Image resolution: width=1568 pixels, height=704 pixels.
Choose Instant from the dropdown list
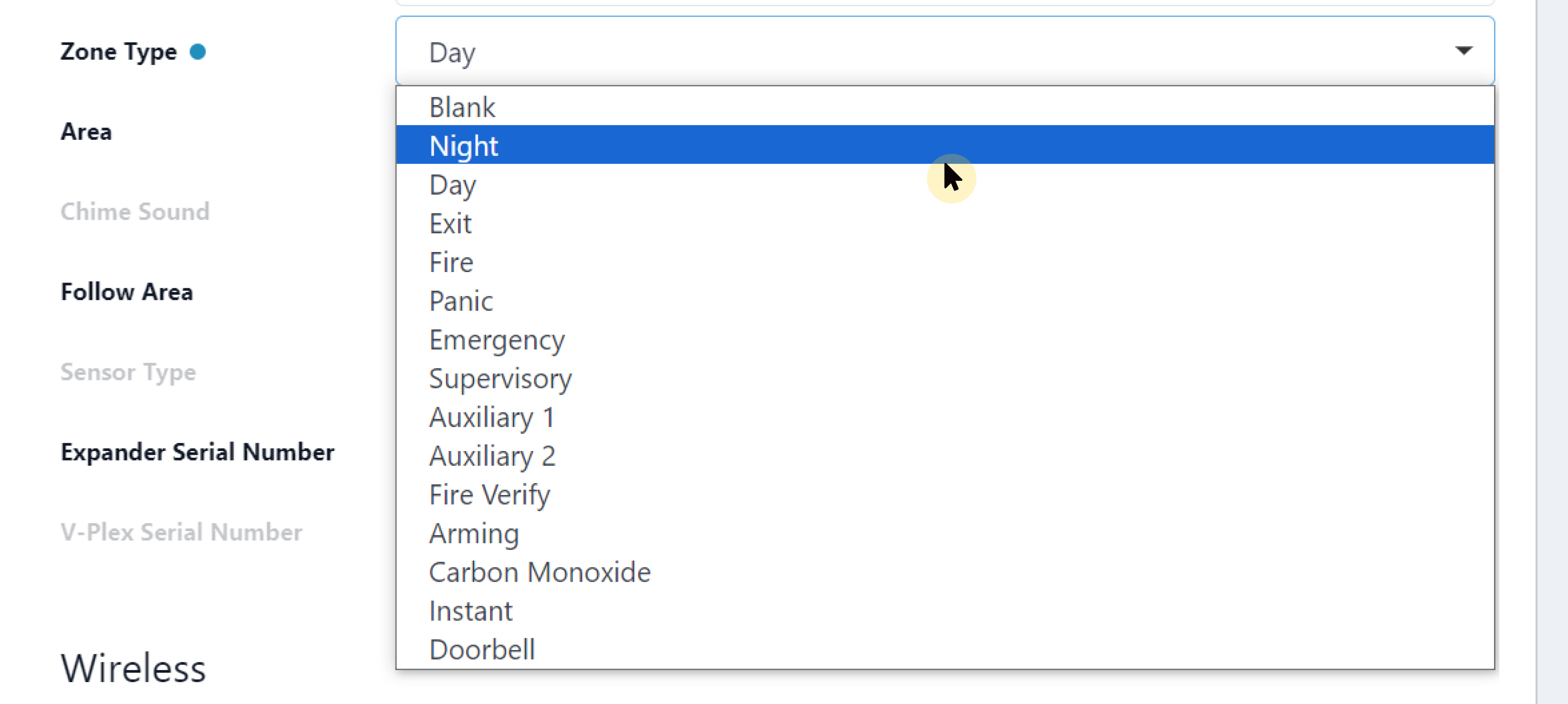pos(471,611)
